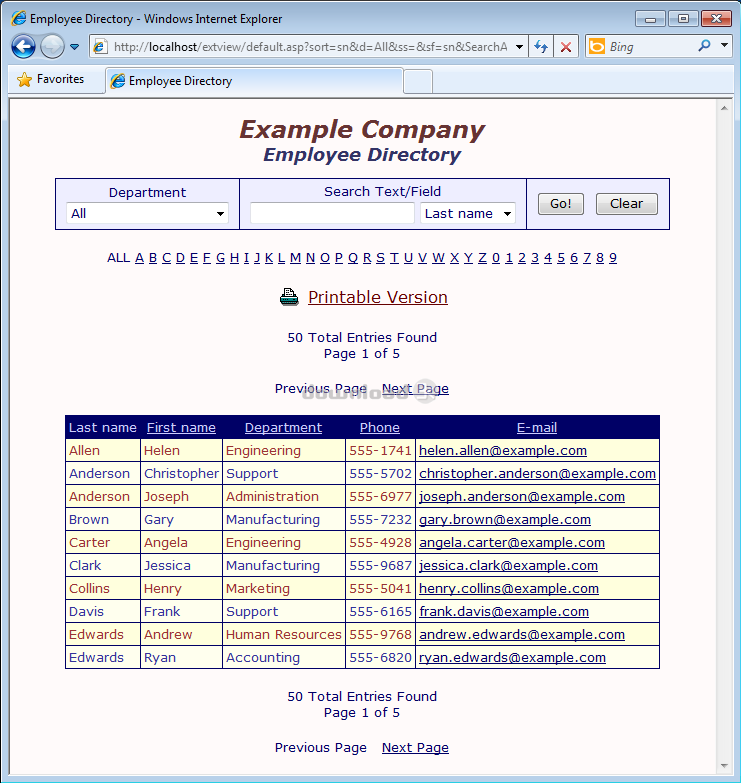Email jessica.clark@example.com
Viewport: 741px width, 783px height.
coord(508,565)
